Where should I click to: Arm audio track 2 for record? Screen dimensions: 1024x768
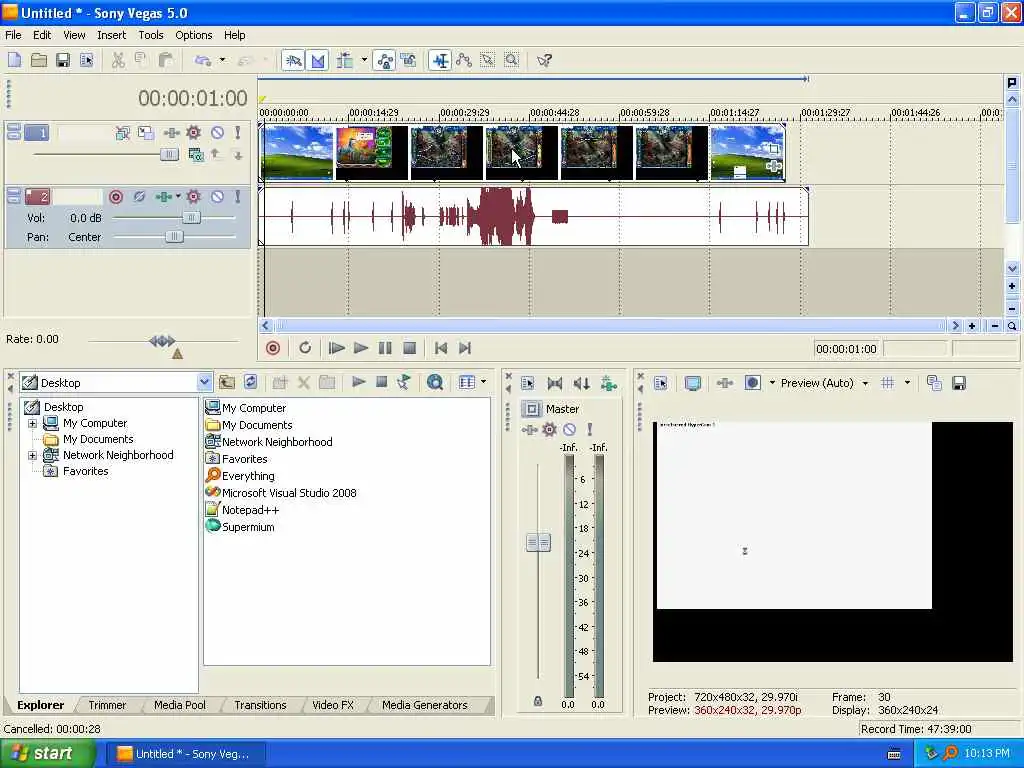(116, 197)
